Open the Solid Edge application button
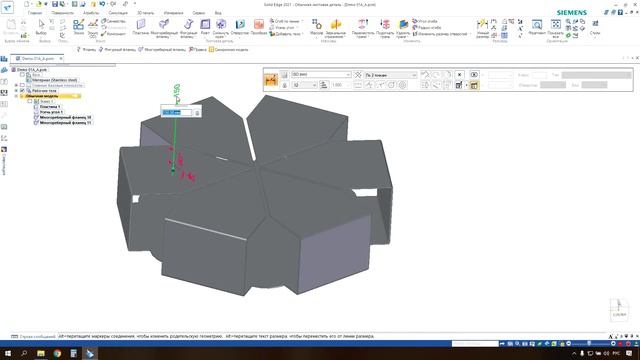The image size is (640, 360). (7, 7)
